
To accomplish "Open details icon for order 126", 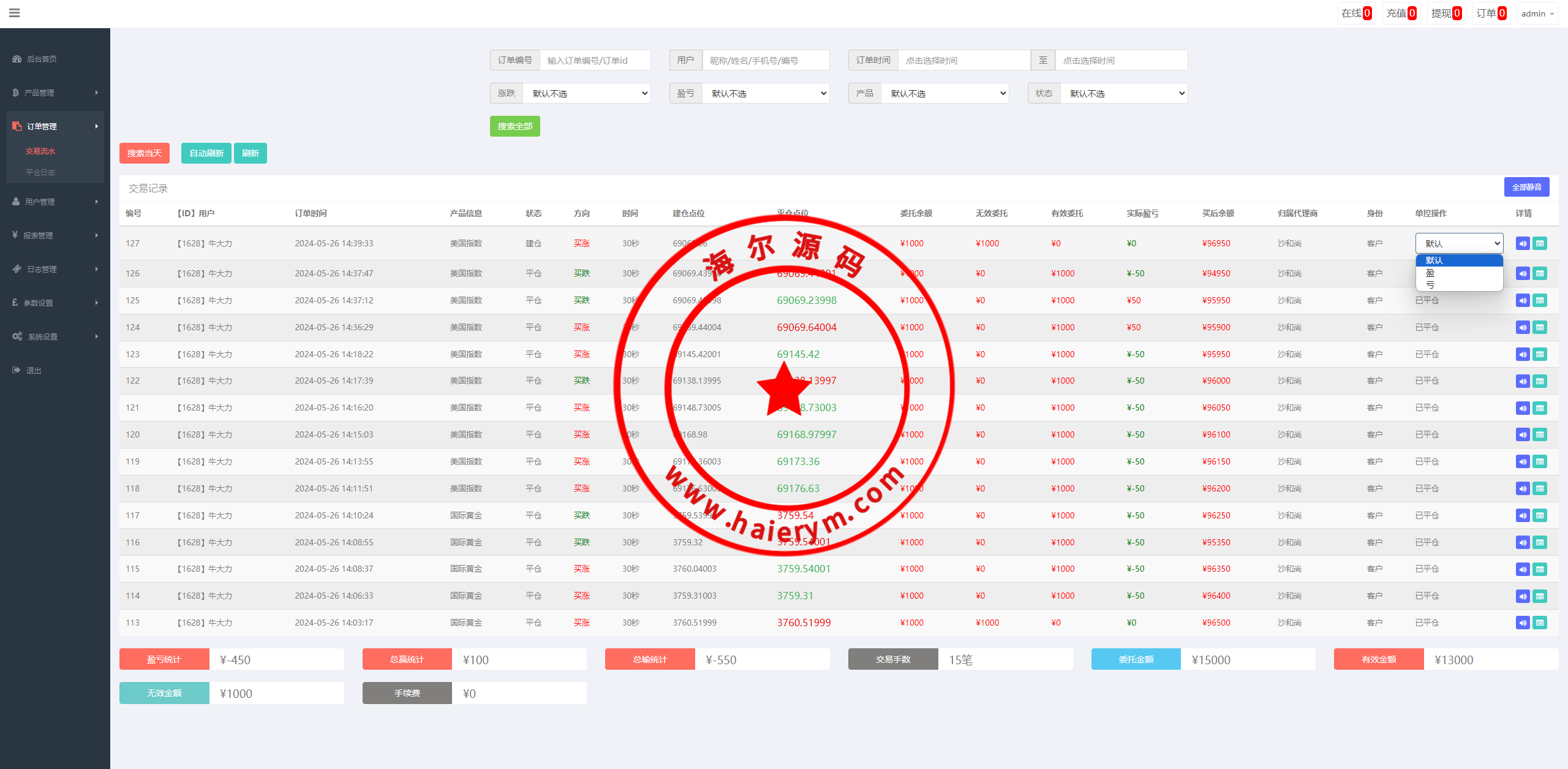I will [x=1540, y=274].
